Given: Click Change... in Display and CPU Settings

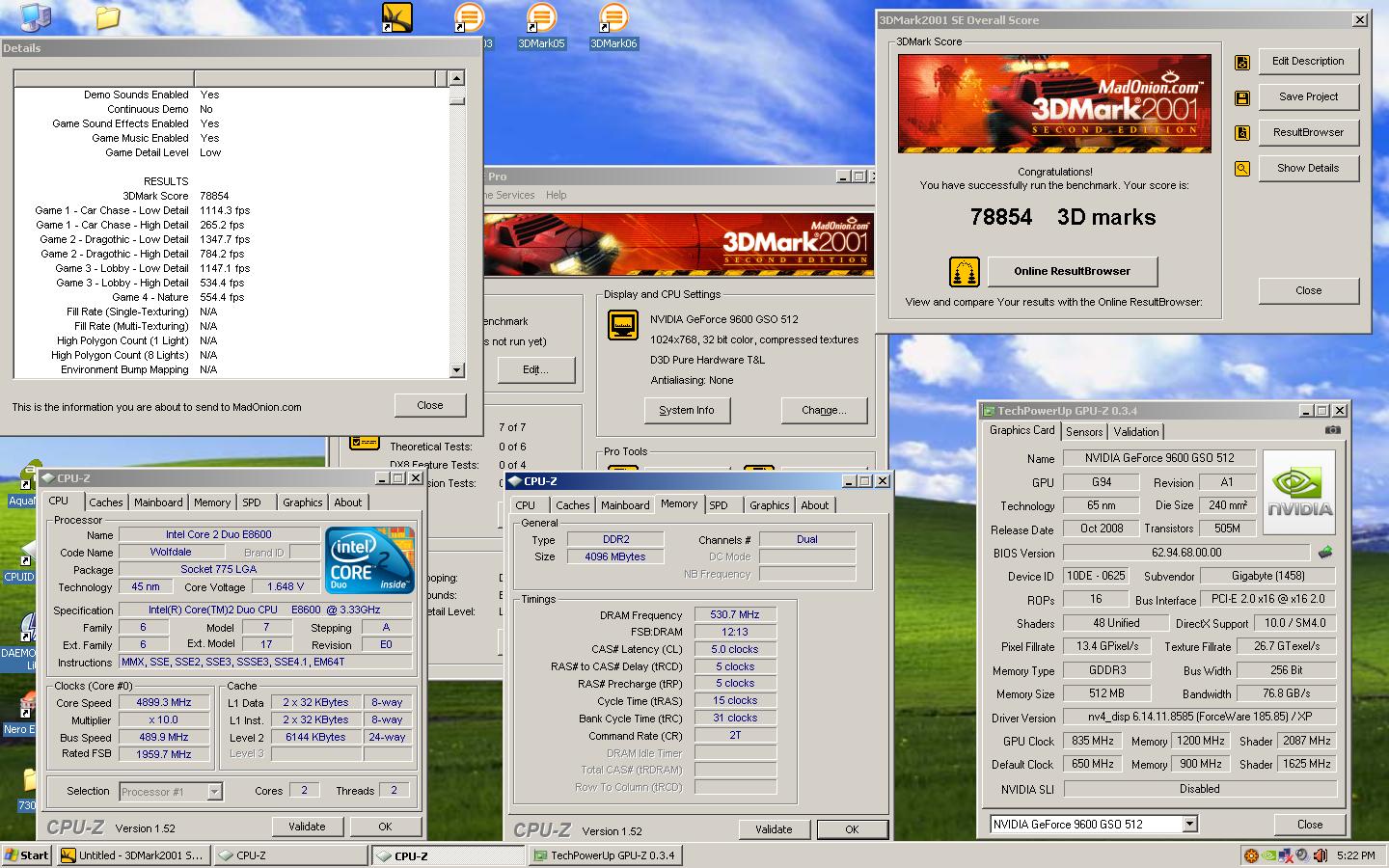Looking at the screenshot, I should pos(824,411).
